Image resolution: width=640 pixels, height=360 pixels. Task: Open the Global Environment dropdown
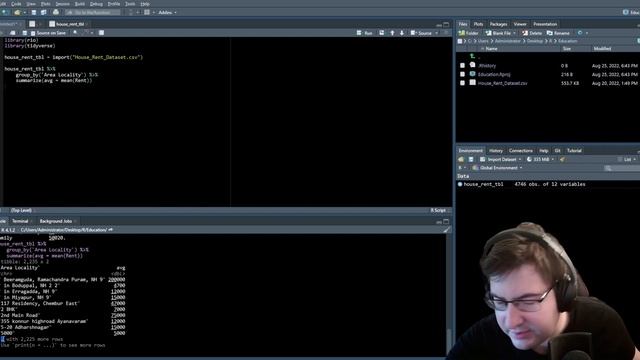click(497, 168)
